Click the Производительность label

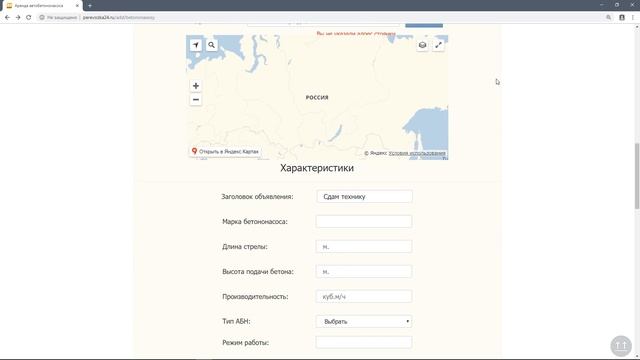tap(255, 297)
